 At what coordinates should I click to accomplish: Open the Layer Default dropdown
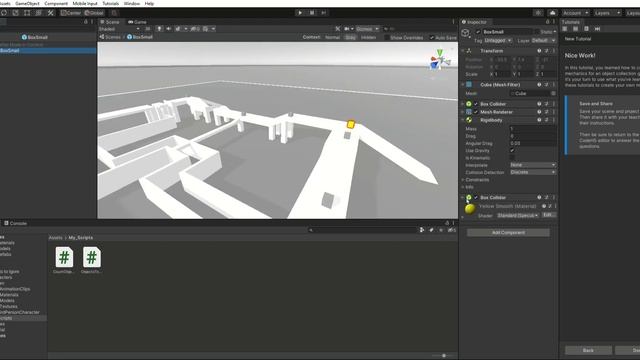(x=543, y=40)
